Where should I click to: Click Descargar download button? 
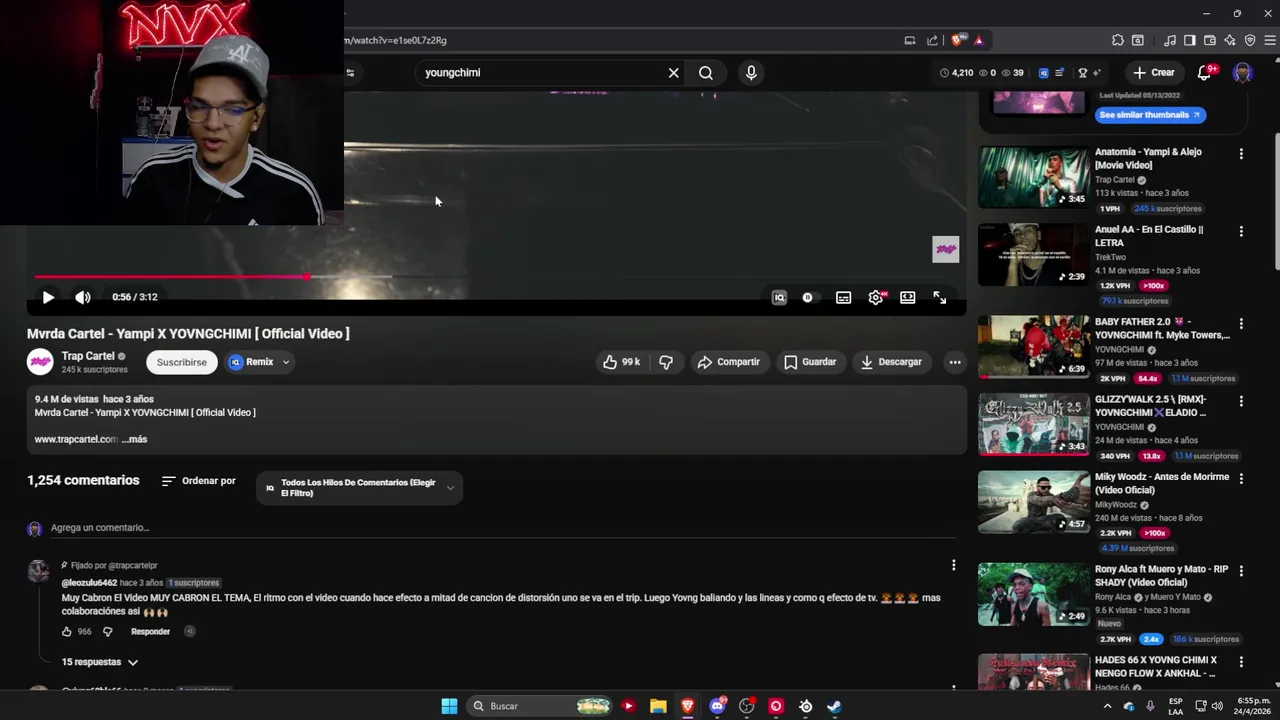(891, 362)
